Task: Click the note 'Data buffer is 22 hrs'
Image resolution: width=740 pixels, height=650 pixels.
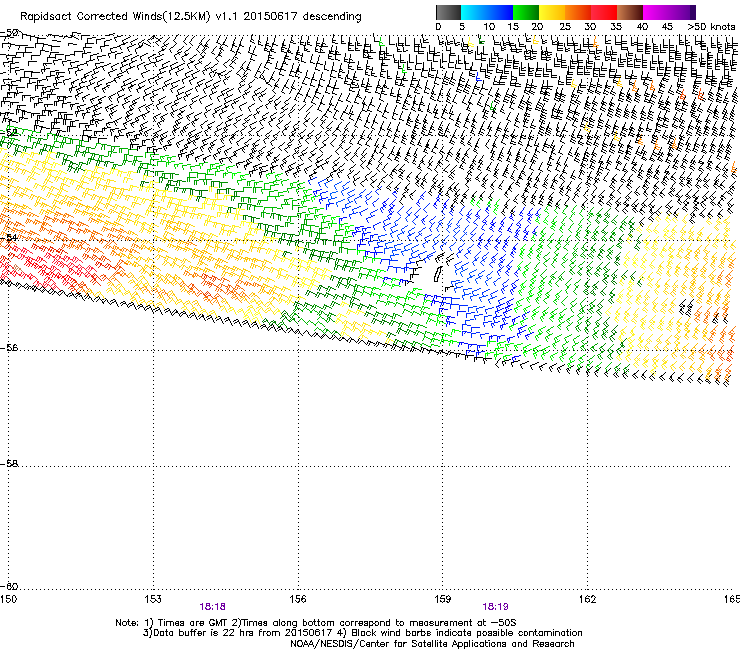Action: click(x=195, y=633)
